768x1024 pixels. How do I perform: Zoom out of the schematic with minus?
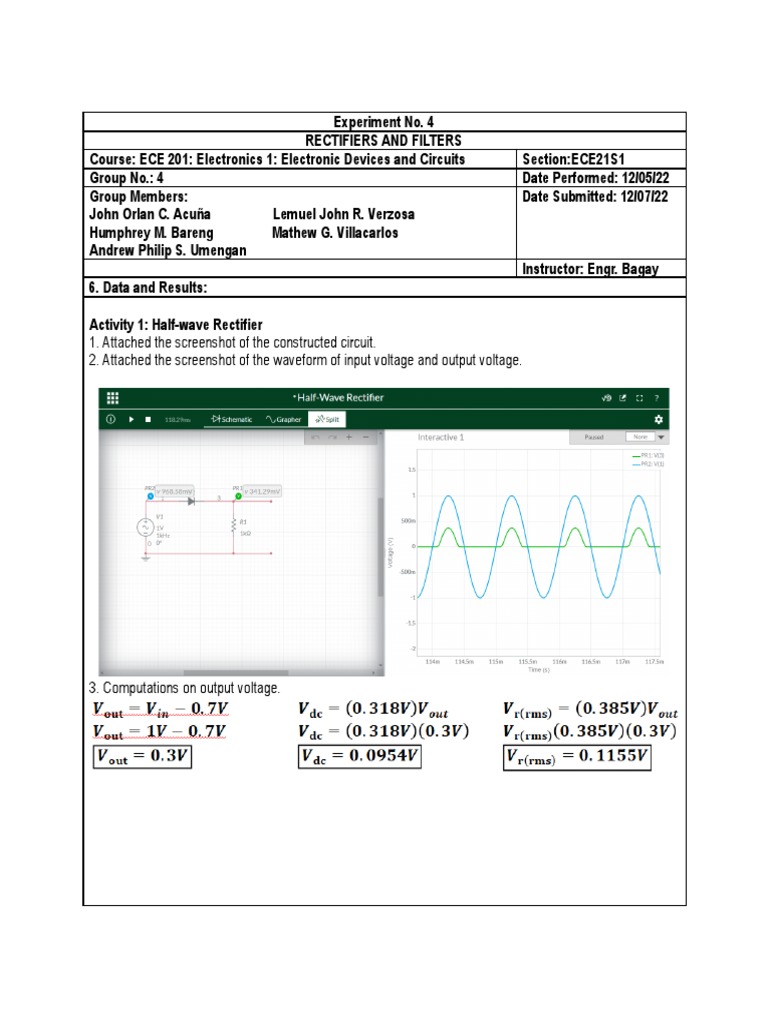pyautogui.click(x=366, y=437)
